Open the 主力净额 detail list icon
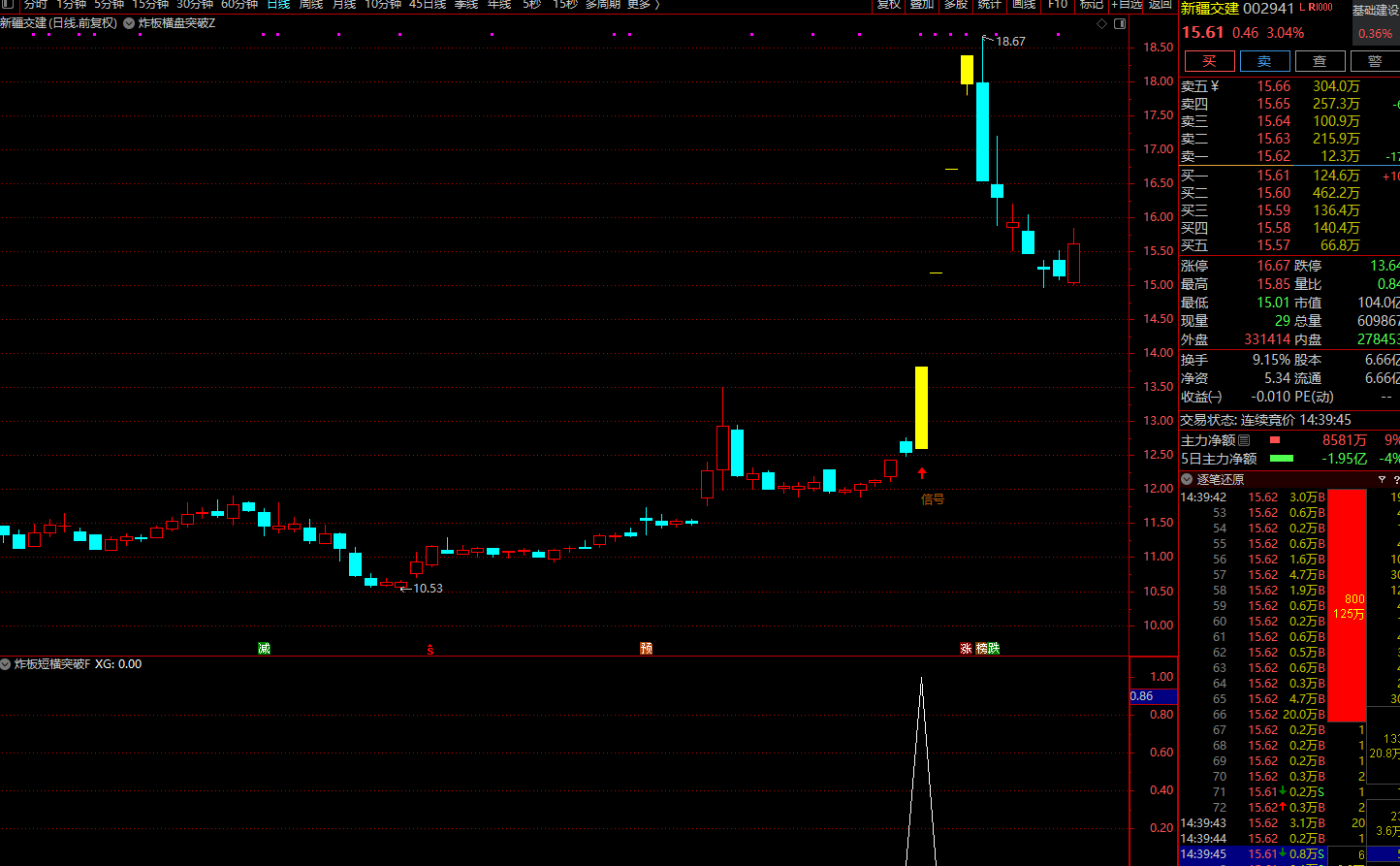The image size is (1400, 866). pos(1244,440)
